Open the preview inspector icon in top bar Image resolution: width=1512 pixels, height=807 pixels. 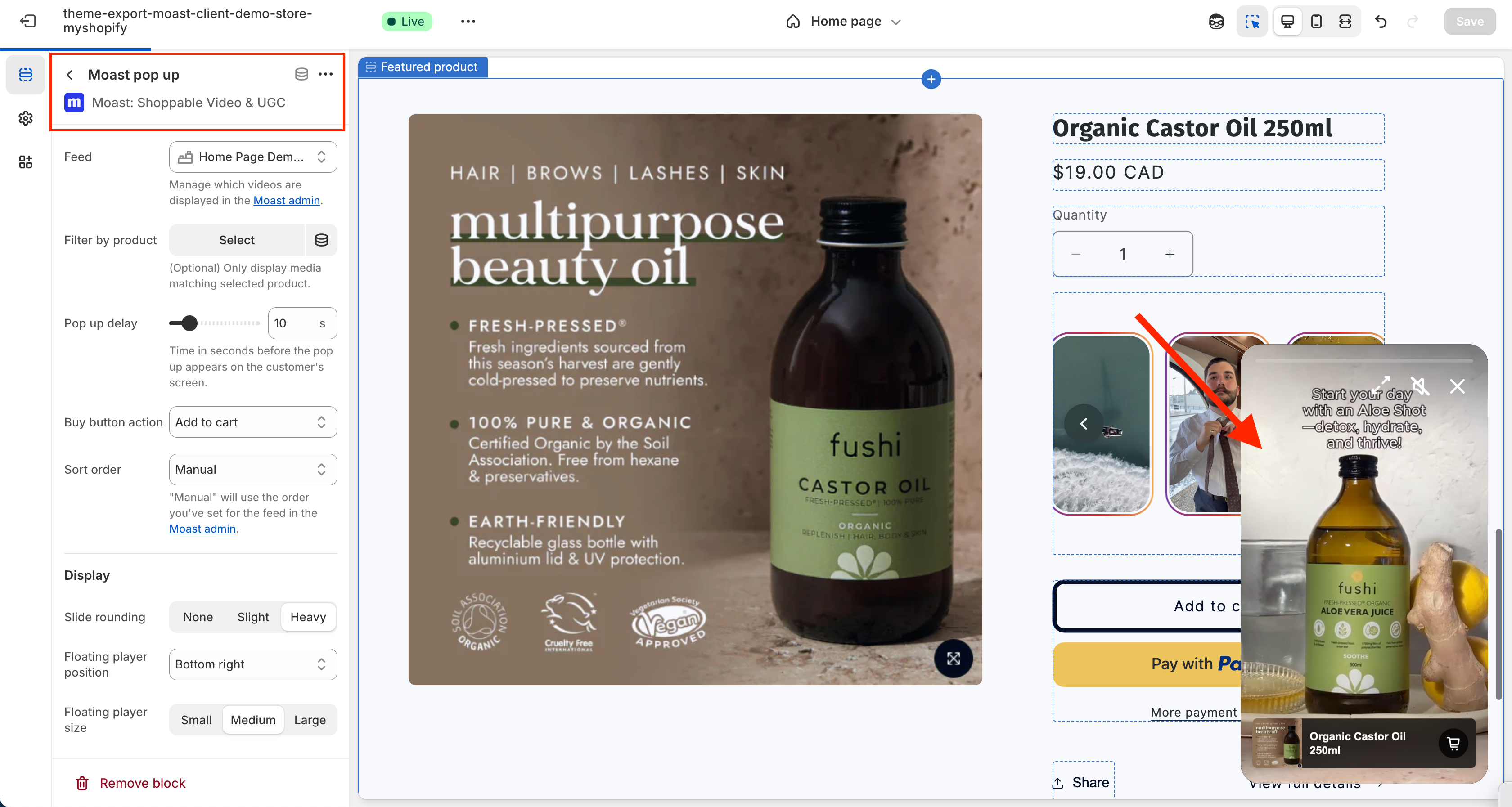[1216, 22]
